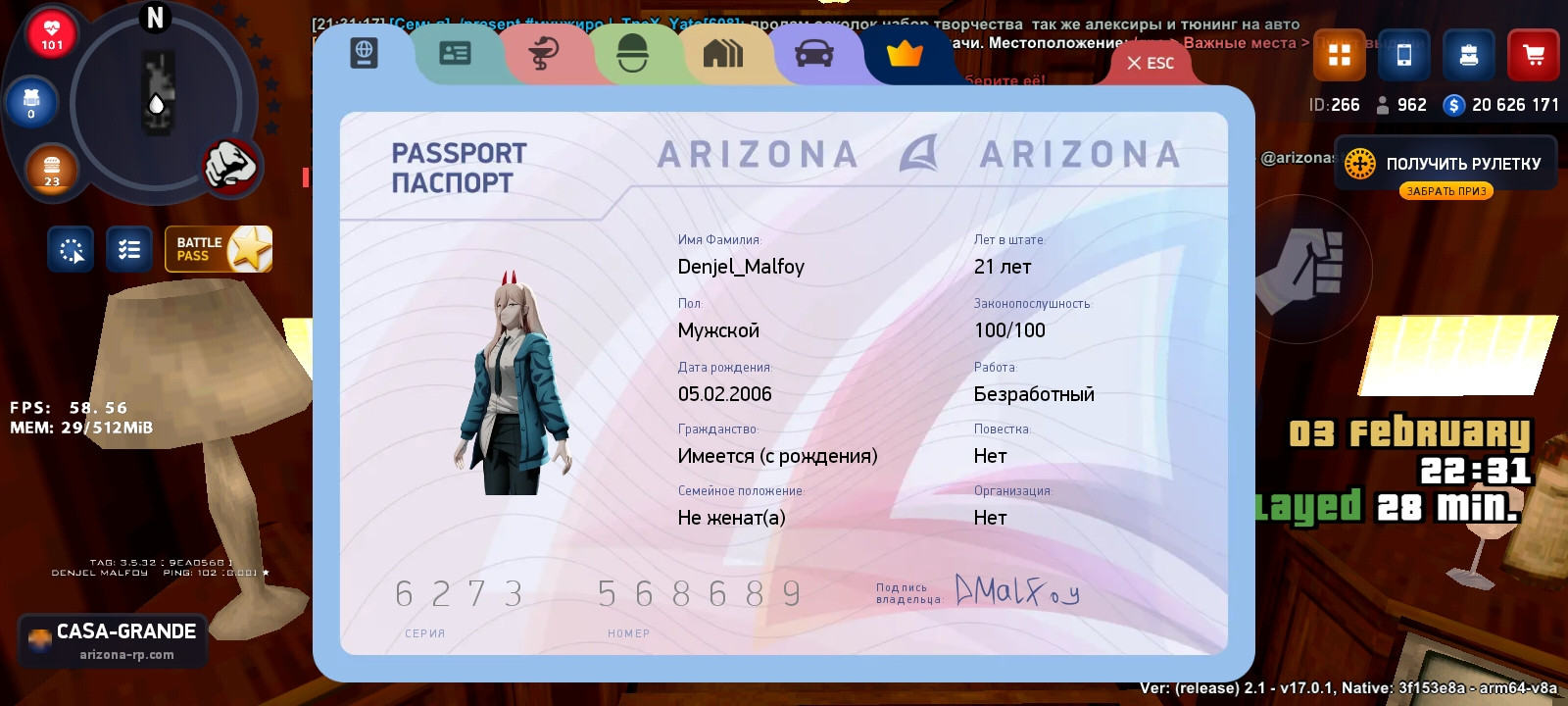The image size is (1568, 706).
Task: Open the passport globe tab
Action: pos(364,53)
